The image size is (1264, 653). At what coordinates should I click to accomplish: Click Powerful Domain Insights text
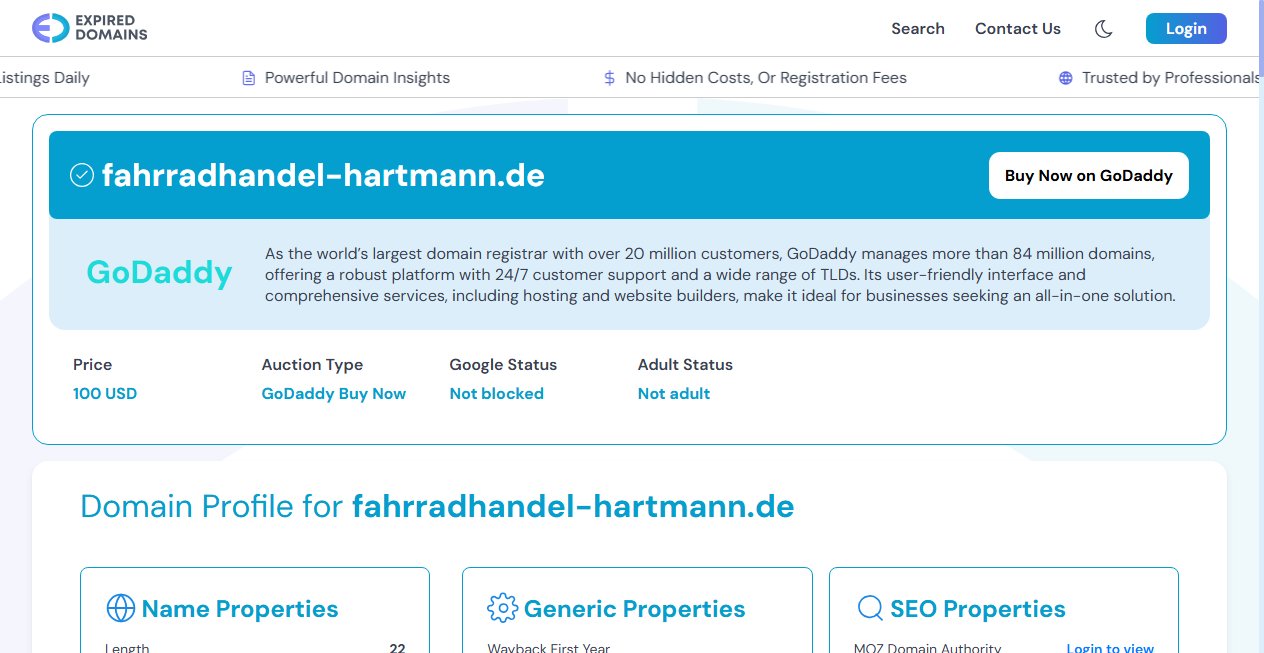pyautogui.click(x=357, y=78)
